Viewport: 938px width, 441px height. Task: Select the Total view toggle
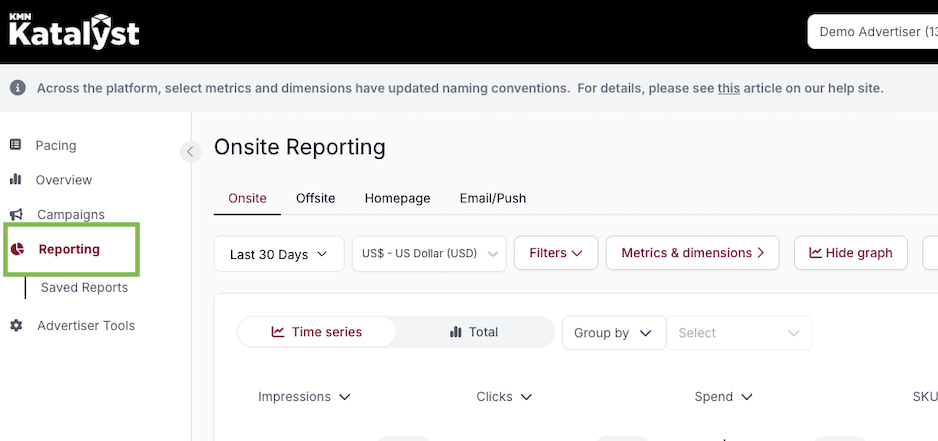(x=474, y=332)
